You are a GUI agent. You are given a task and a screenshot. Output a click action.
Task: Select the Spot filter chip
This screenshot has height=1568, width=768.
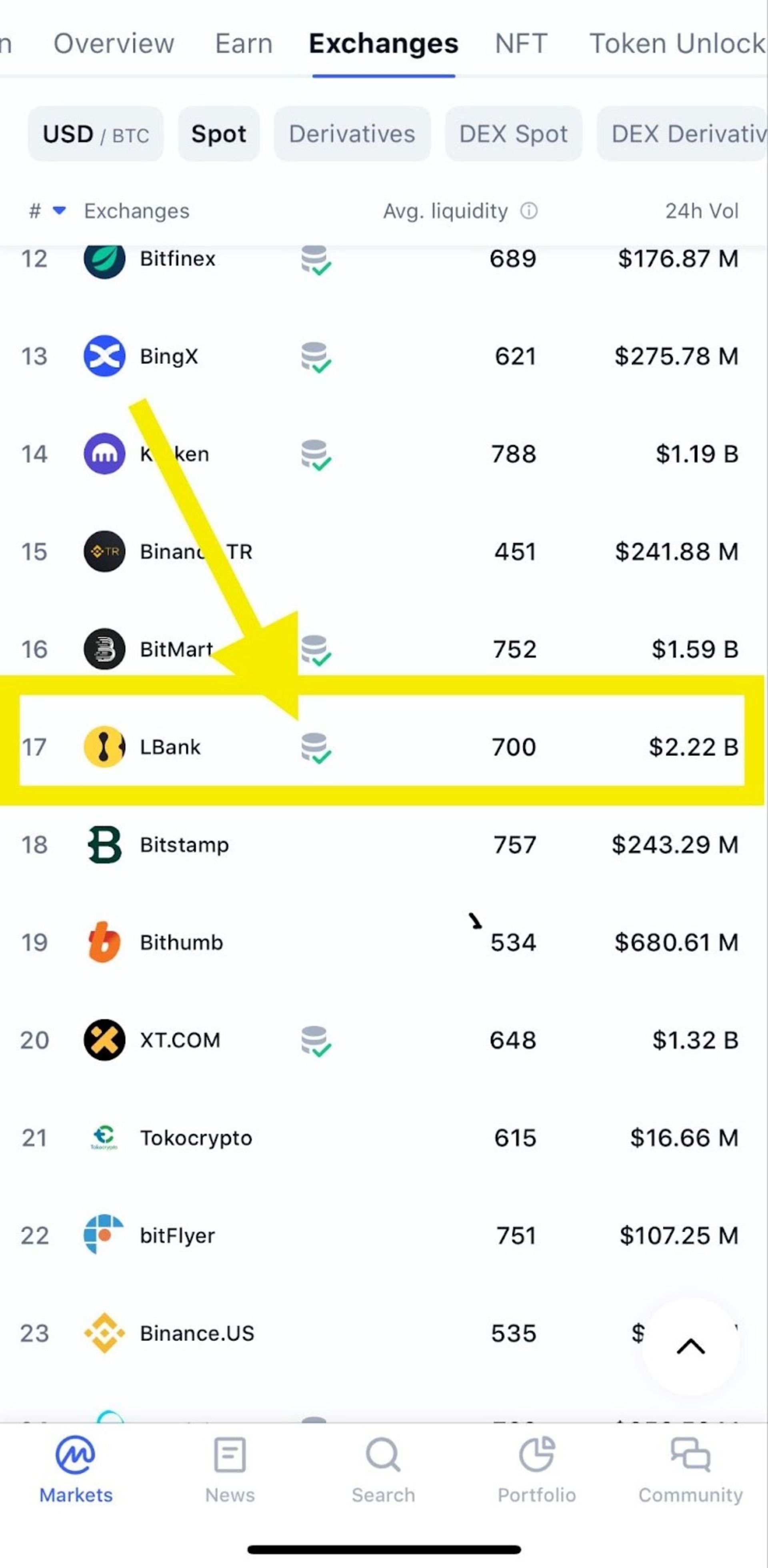pos(218,134)
